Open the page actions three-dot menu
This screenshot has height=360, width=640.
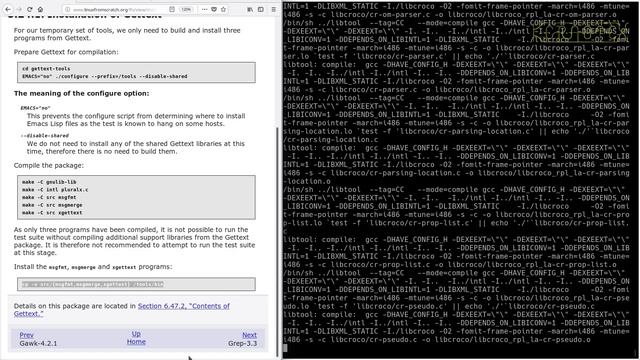coord(204,9)
